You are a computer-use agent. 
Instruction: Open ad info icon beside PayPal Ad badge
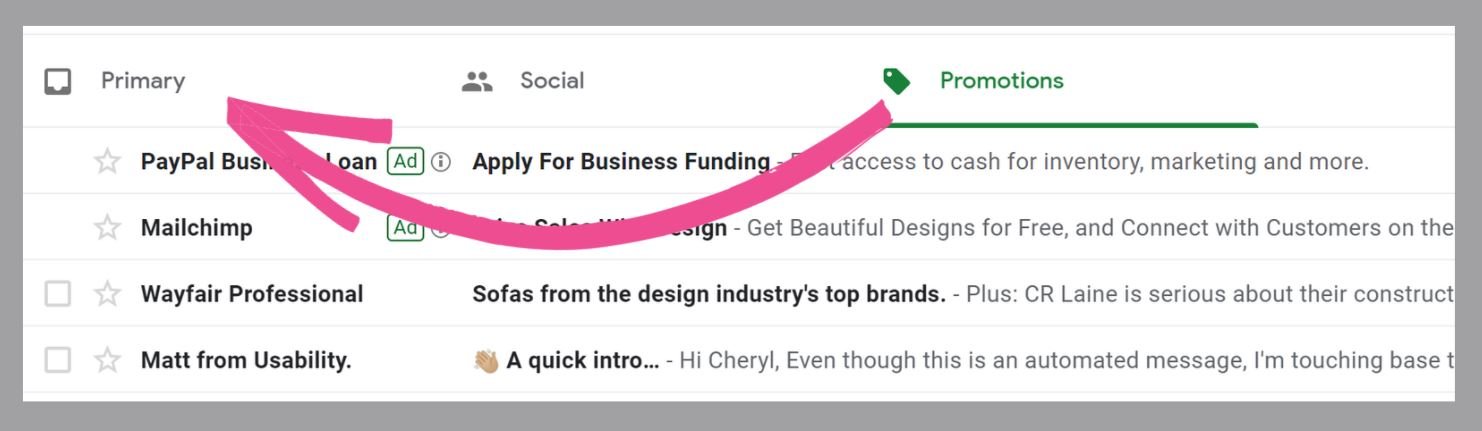tap(440, 161)
